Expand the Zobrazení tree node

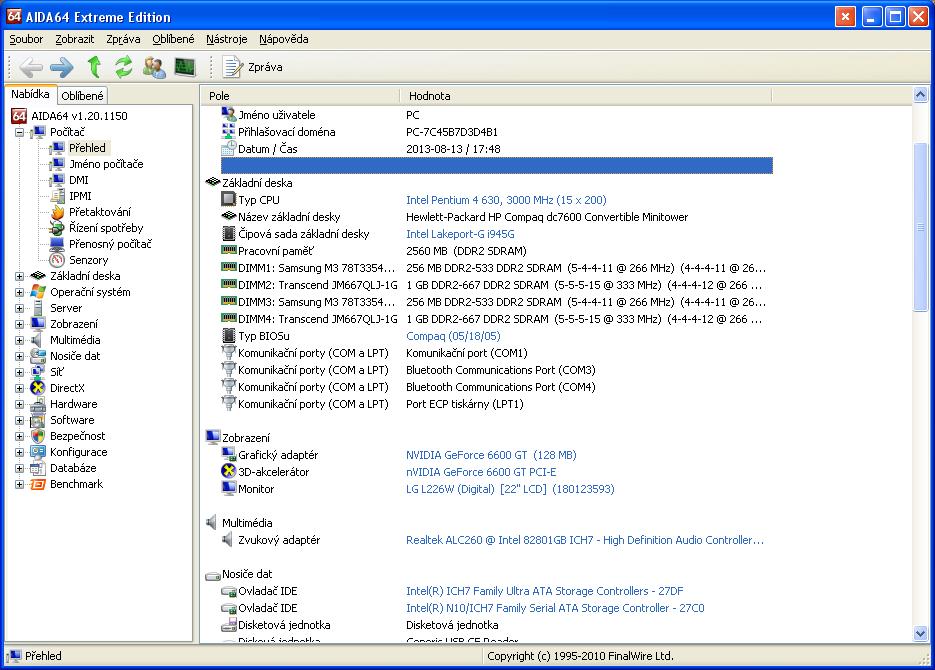[20, 325]
